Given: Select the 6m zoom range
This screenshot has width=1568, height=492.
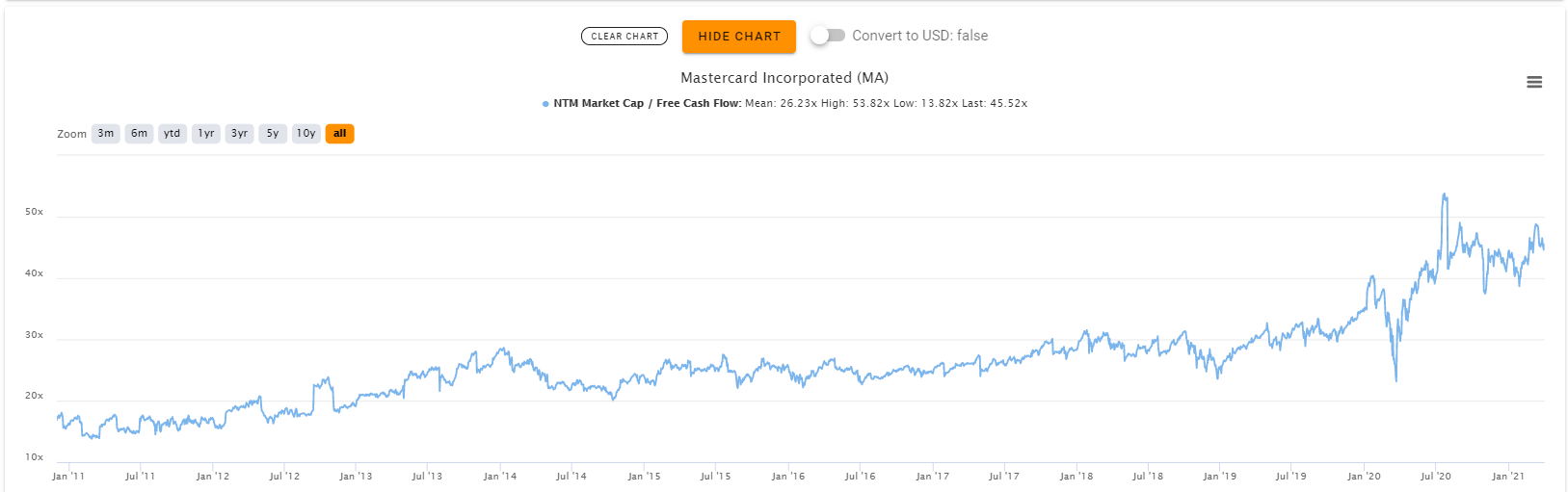Looking at the screenshot, I should point(140,134).
